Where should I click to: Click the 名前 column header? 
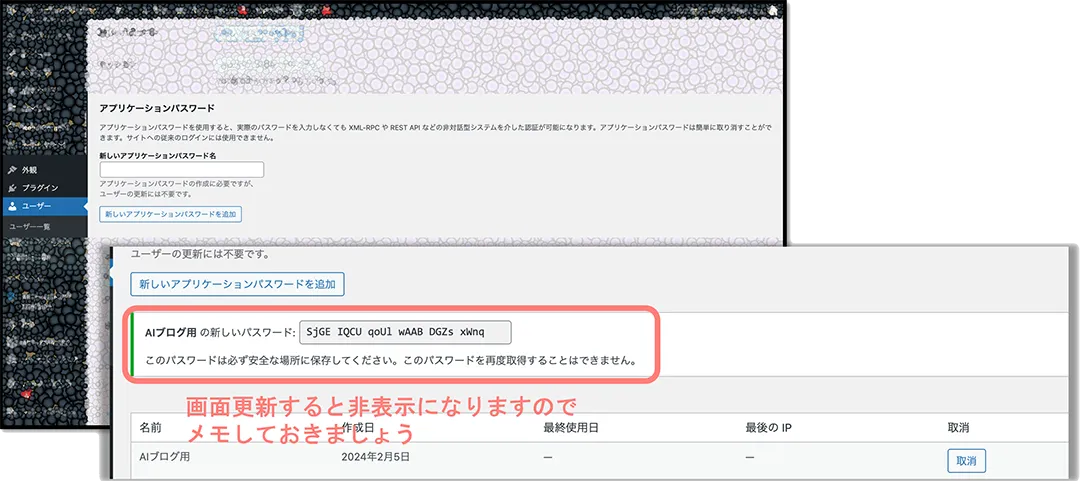click(x=150, y=428)
